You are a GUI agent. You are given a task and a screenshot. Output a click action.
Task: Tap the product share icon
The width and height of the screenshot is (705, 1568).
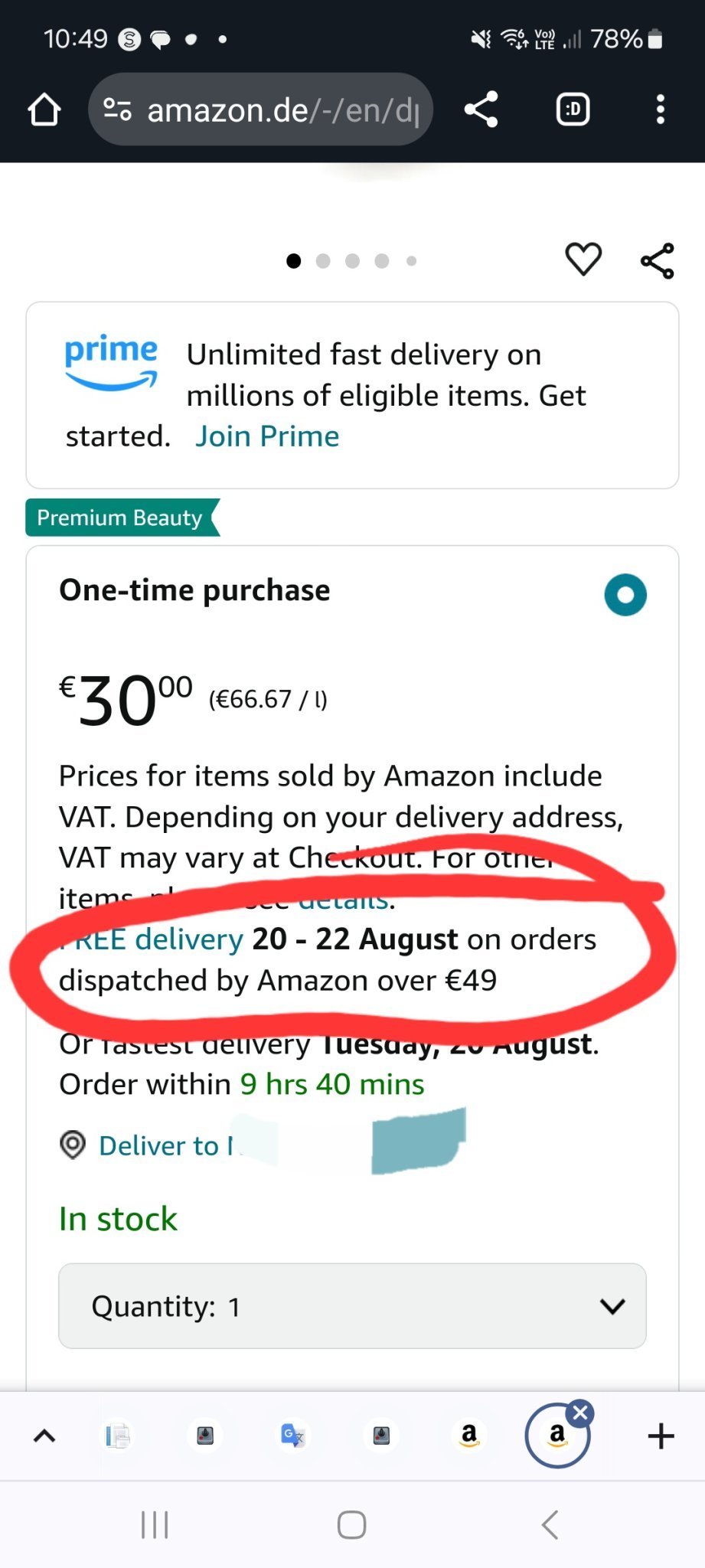click(x=657, y=261)
